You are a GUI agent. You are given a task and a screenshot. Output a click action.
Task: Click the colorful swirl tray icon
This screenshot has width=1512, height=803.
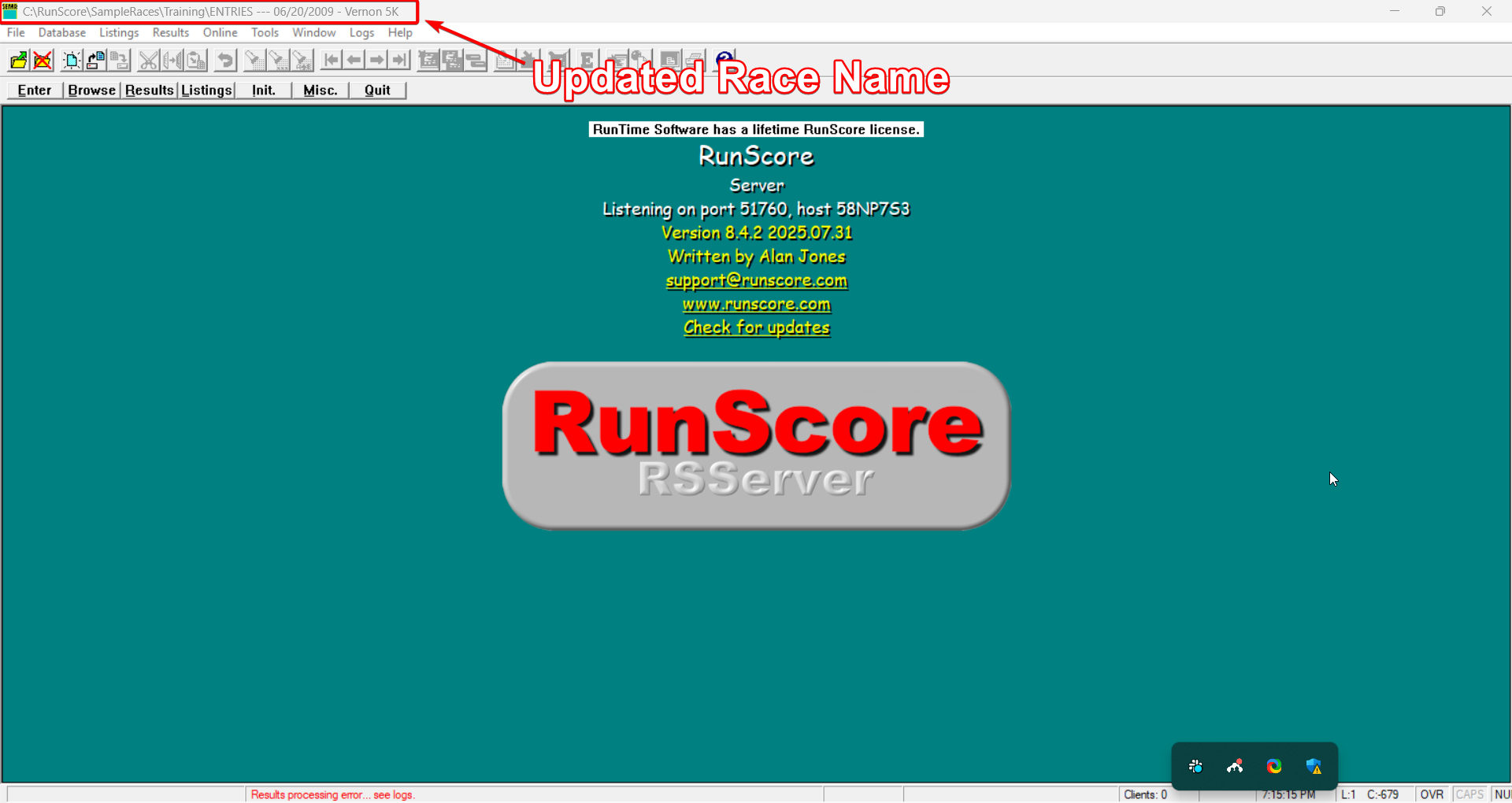pyautogui.click(x=1274, y=766)
